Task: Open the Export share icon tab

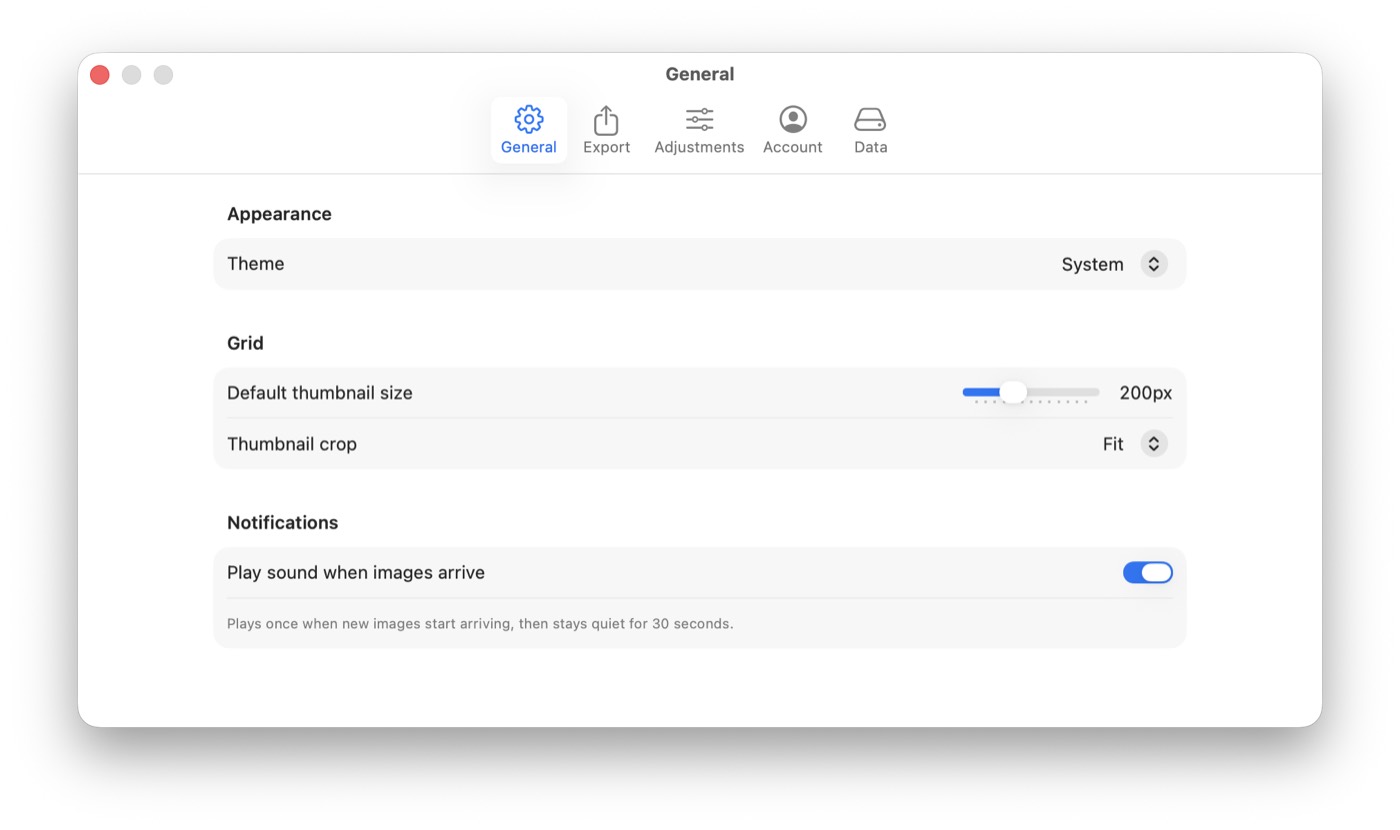Action: [606, 130]
